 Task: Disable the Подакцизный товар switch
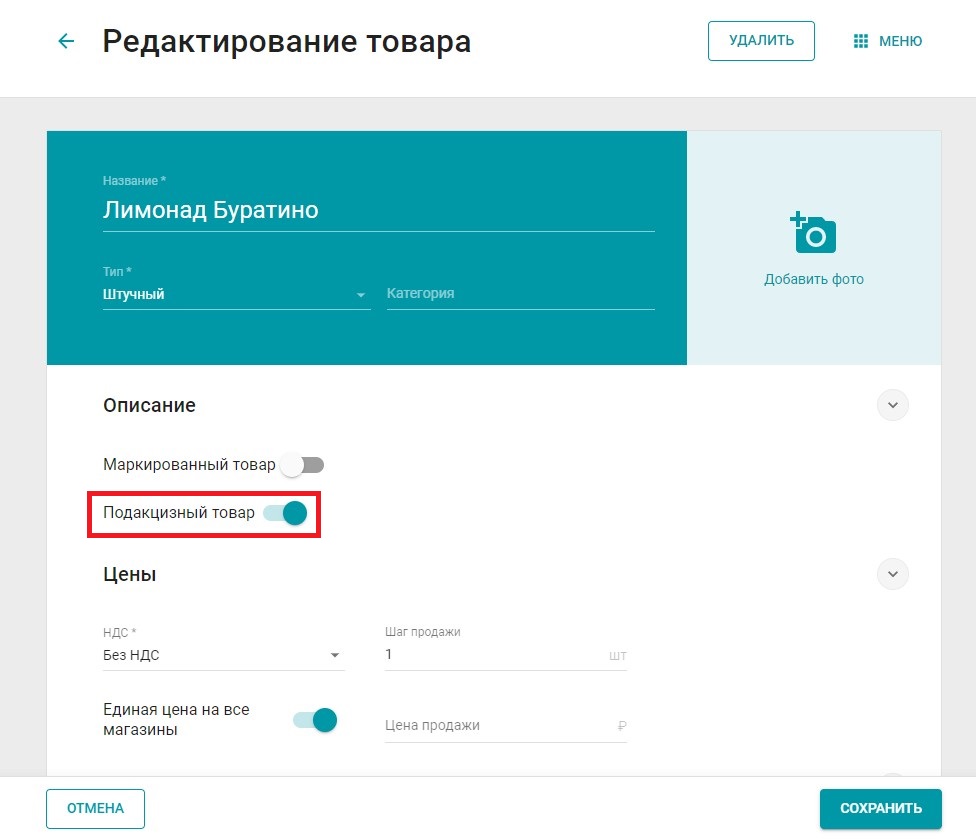284,513
